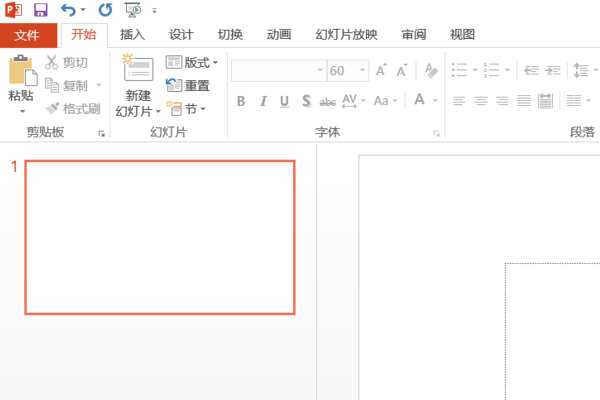Open the 复制 dropdown arrow
This screenshot has width=600, height=400.
[x=98, y=85]
